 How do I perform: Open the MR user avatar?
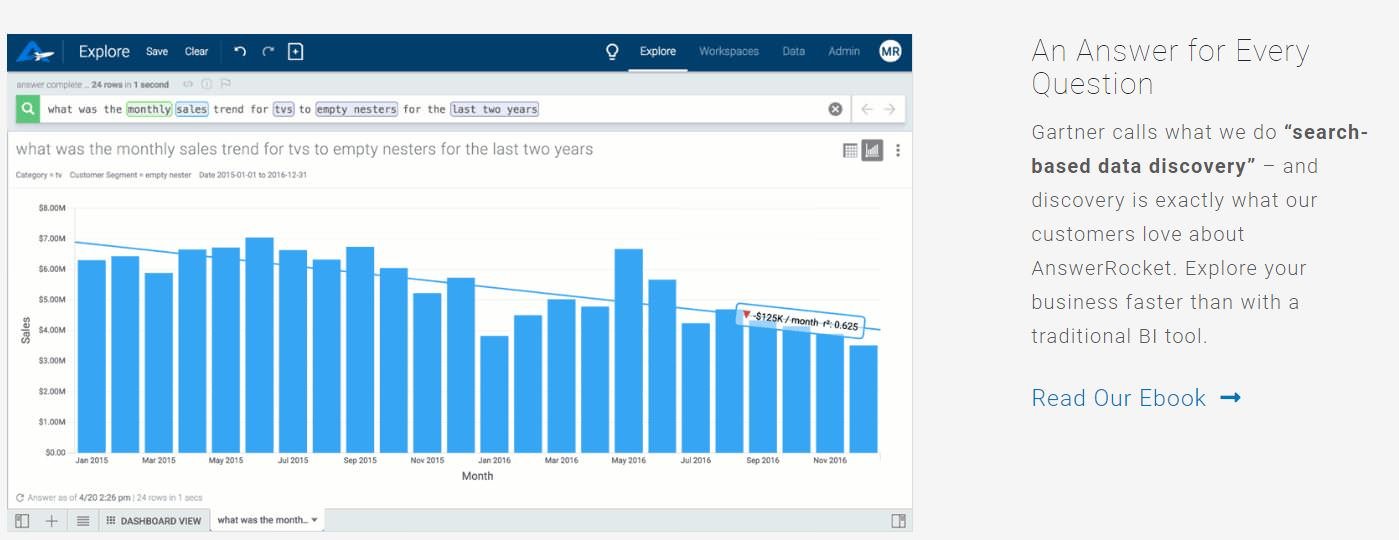point(890,51)
